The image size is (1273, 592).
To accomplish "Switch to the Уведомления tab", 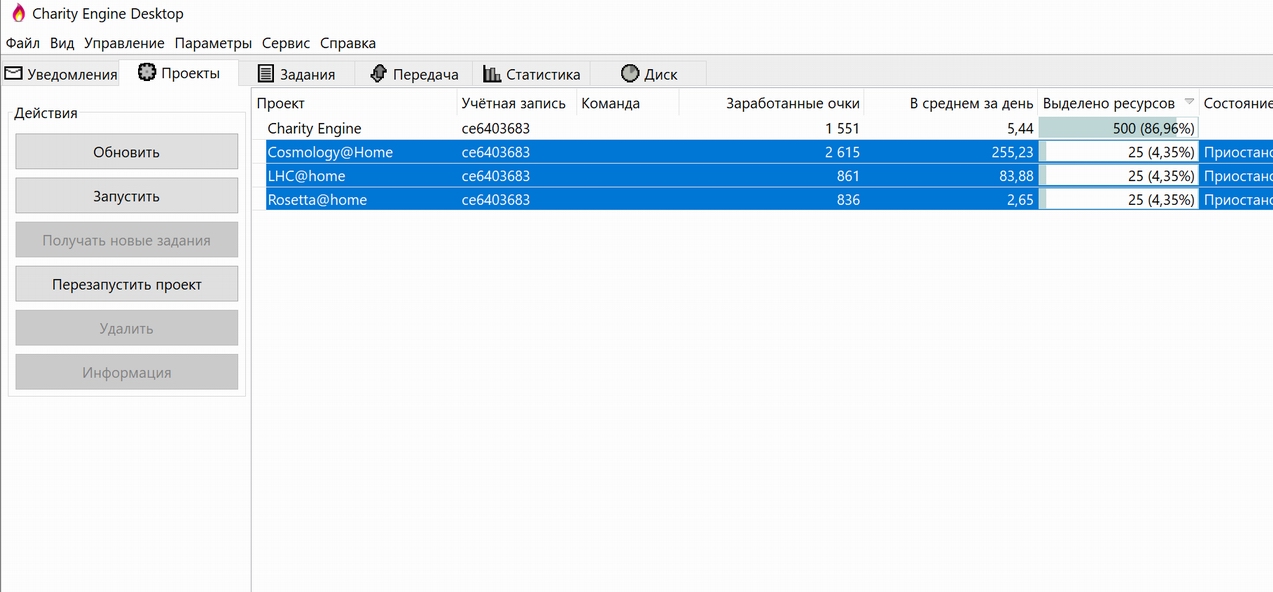I will pyautogui.click(x=60, y=74).
